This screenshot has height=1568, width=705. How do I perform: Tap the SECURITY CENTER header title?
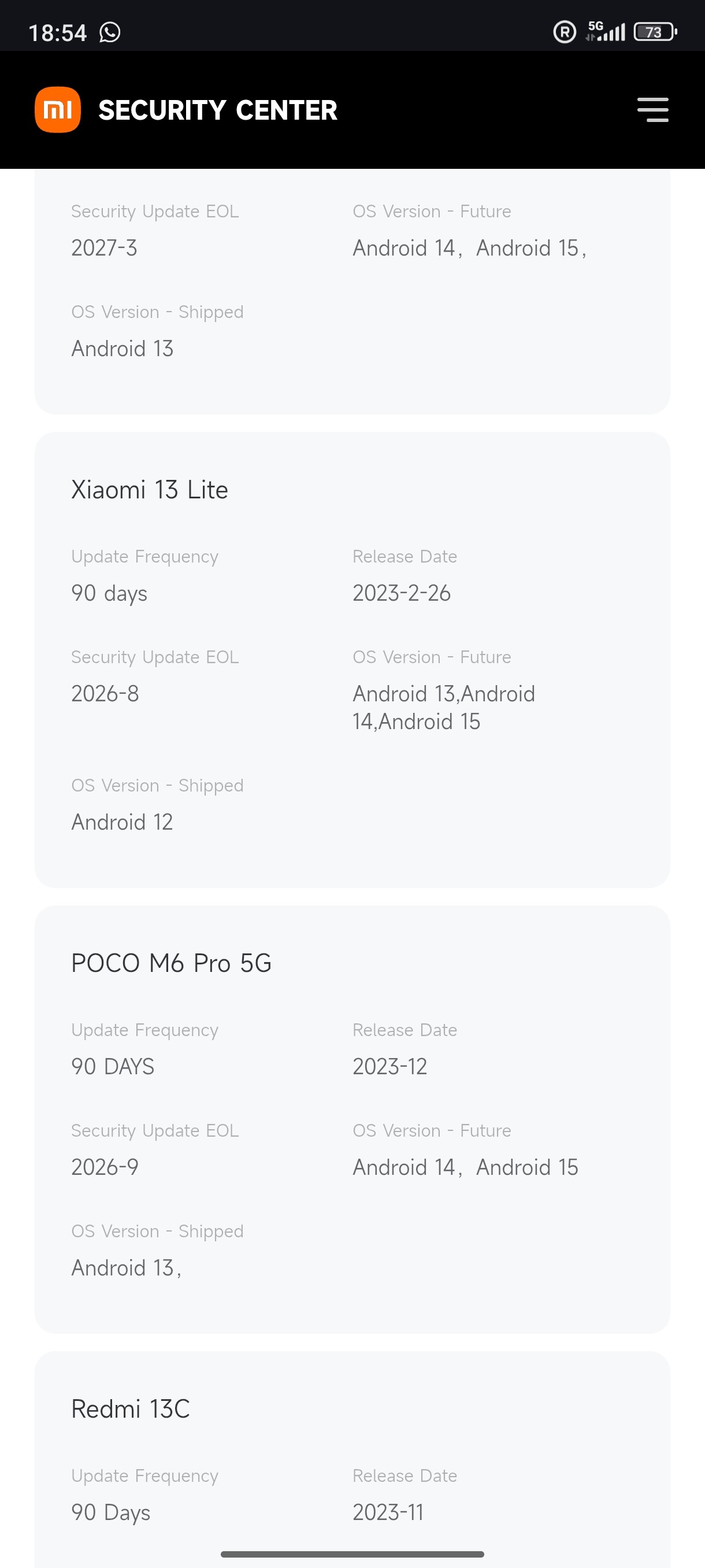pos(218,110)
